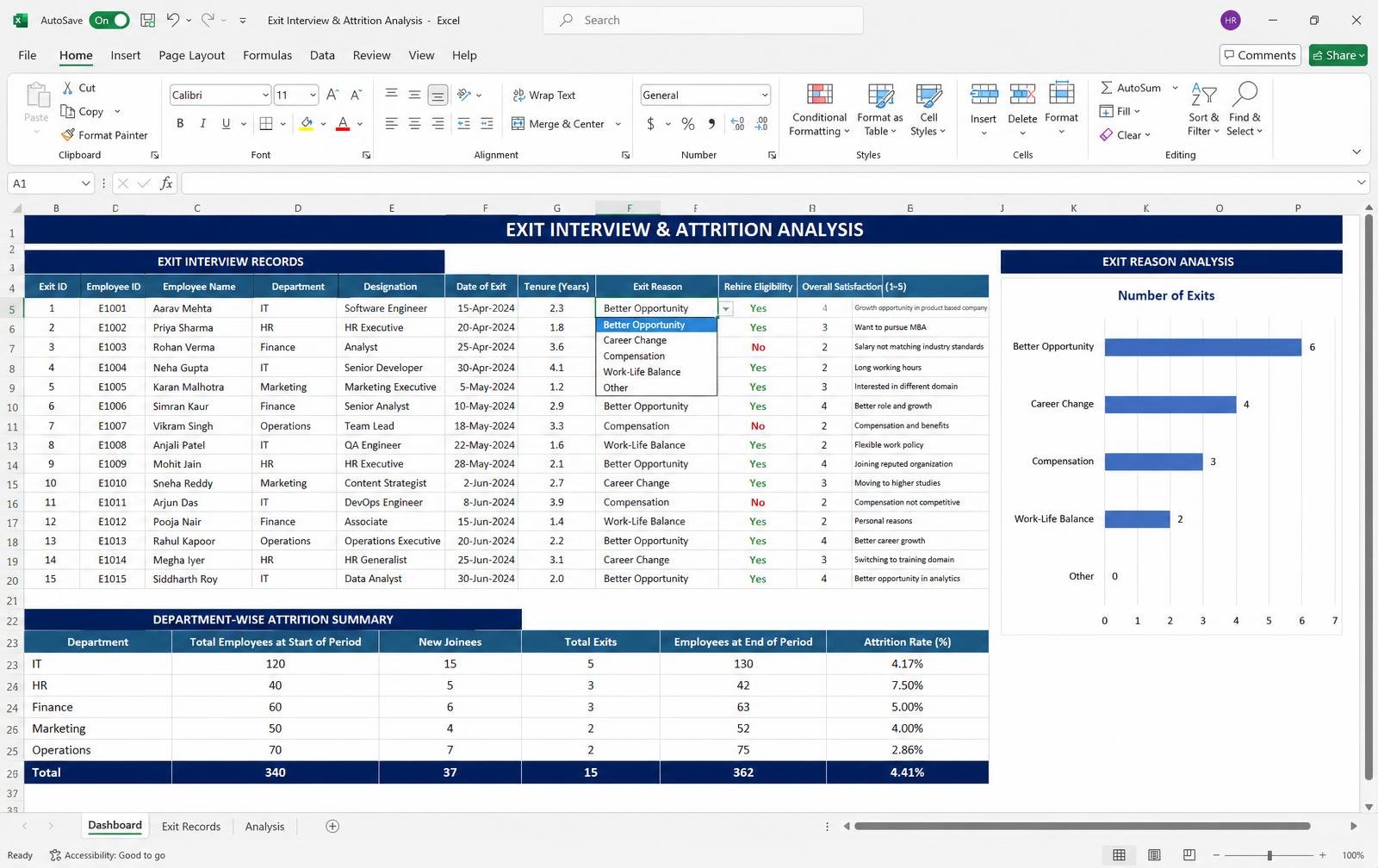Image resolution: width=1378 pixels, height=868 pixels.
Task: Increase font size with the larger A icon
Action: click(332, 95)
